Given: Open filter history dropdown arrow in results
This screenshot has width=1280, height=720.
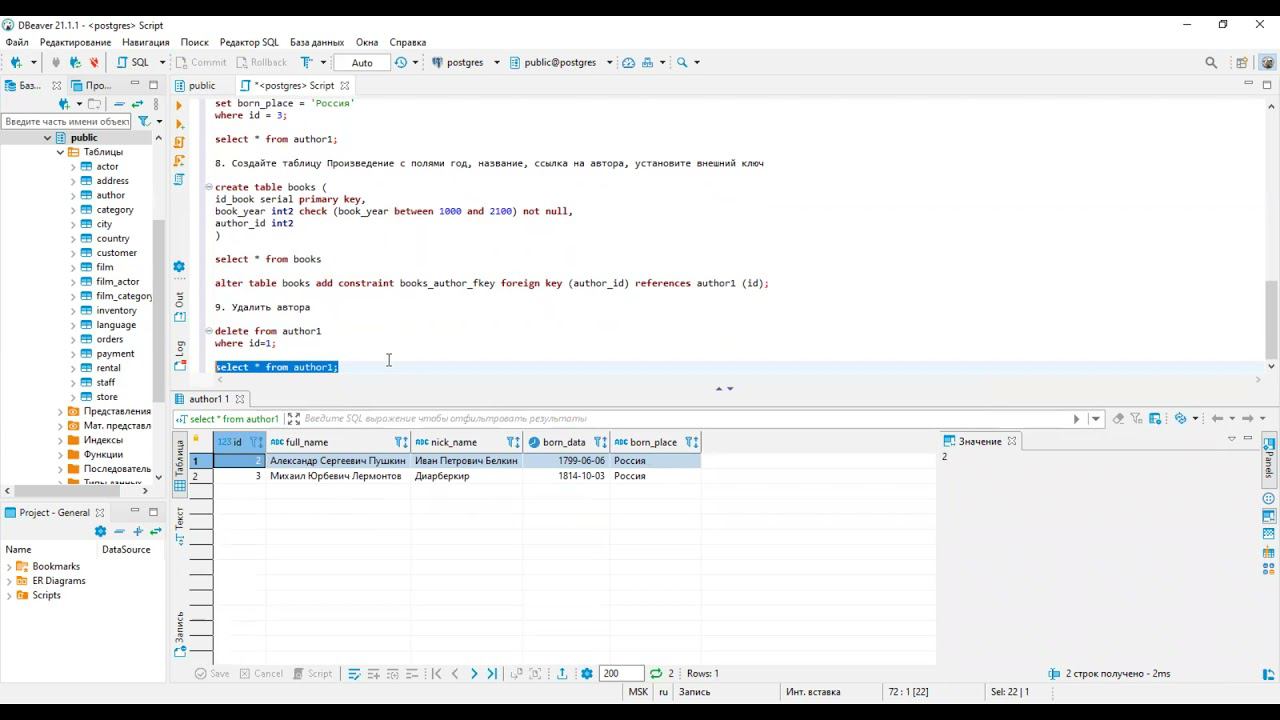Looking at the screenshot, I should click(x=1096, y=419).
